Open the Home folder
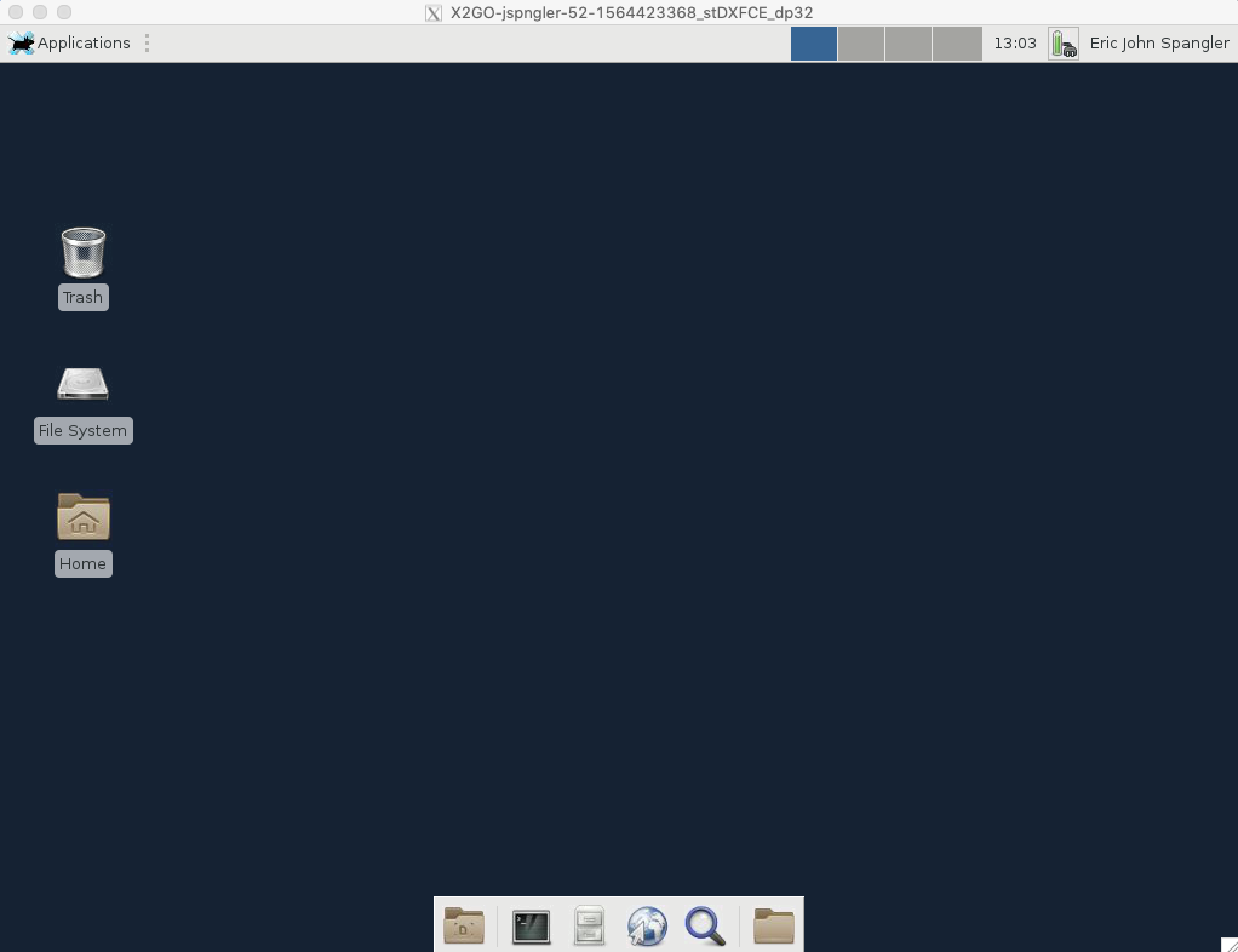This screenshot has width=1238, height=952. click(82, 518)
